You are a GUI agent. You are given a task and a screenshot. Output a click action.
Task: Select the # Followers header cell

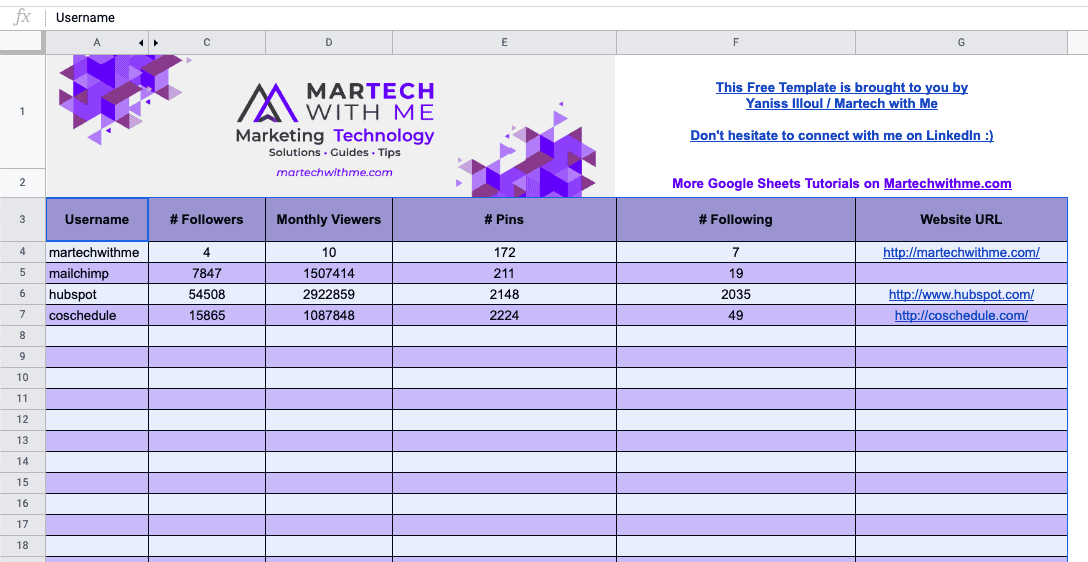(207, 219)
